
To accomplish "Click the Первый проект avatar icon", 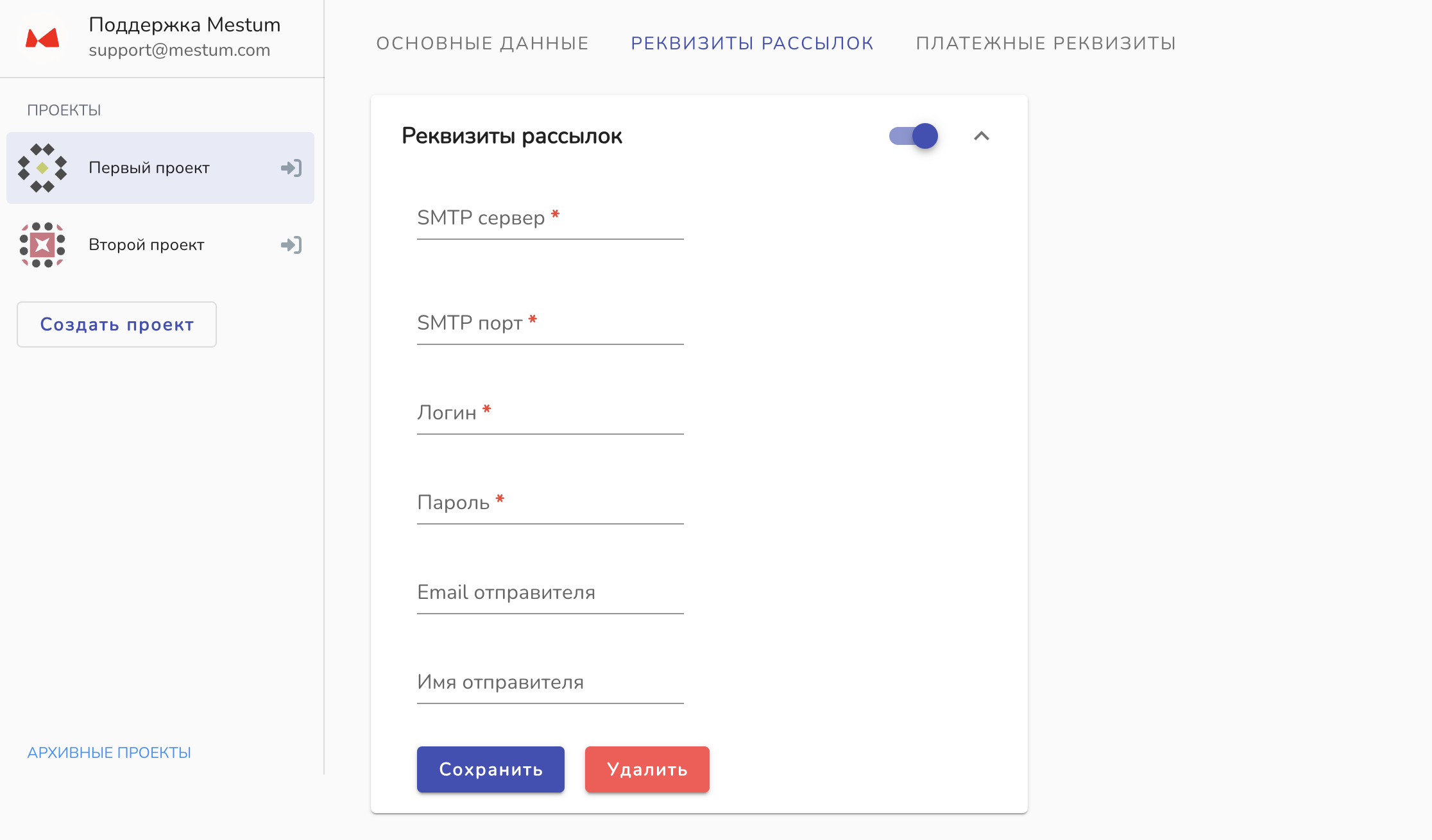I will coord(42,168).
